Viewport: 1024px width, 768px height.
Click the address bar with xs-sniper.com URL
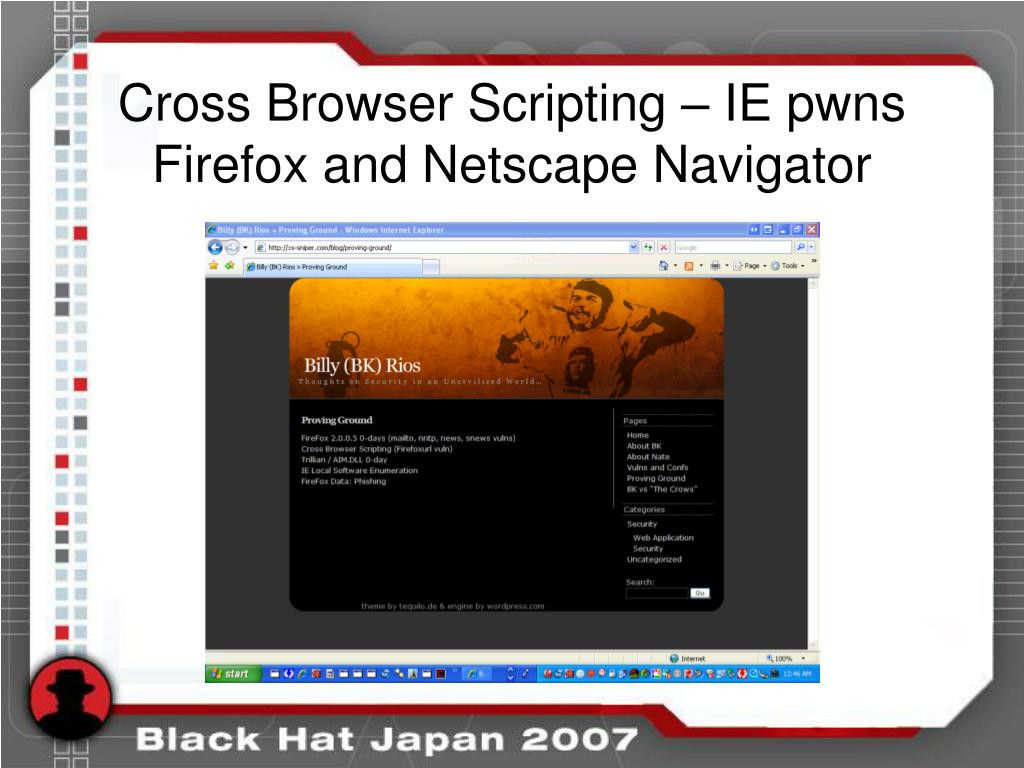447,248
